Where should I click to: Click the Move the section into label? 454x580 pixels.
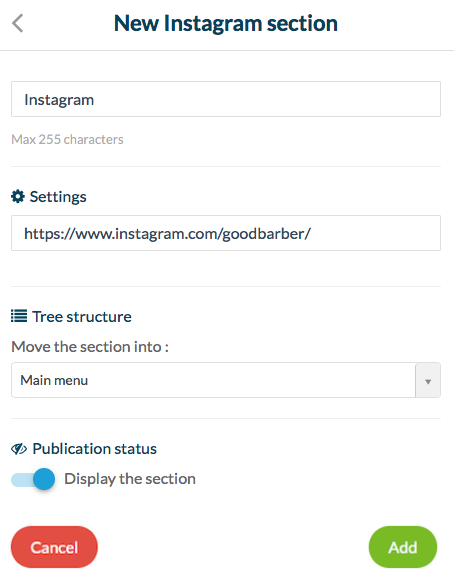pyautogui.click(x=90, y=347)
